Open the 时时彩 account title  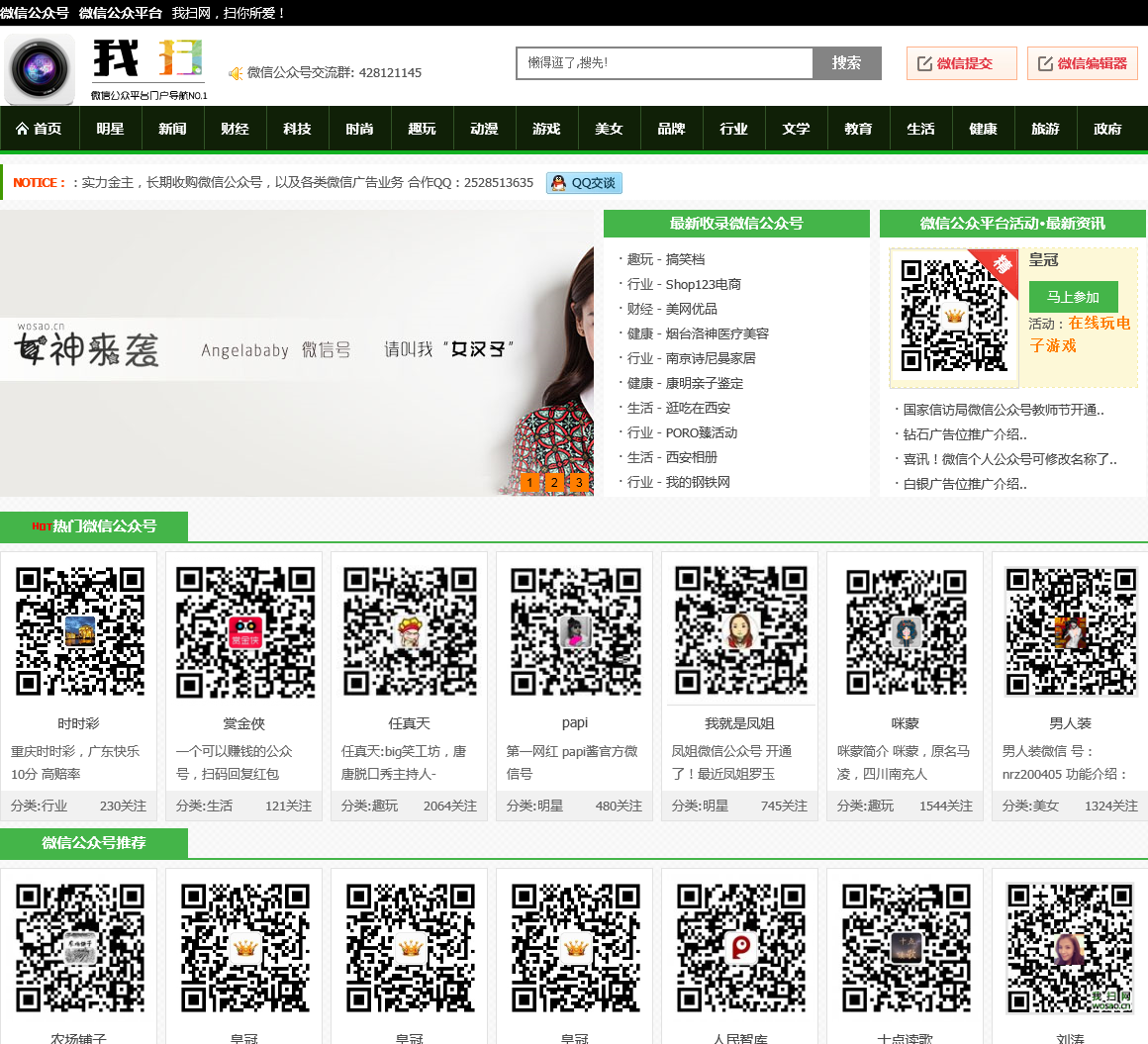[x=78, y=723]
